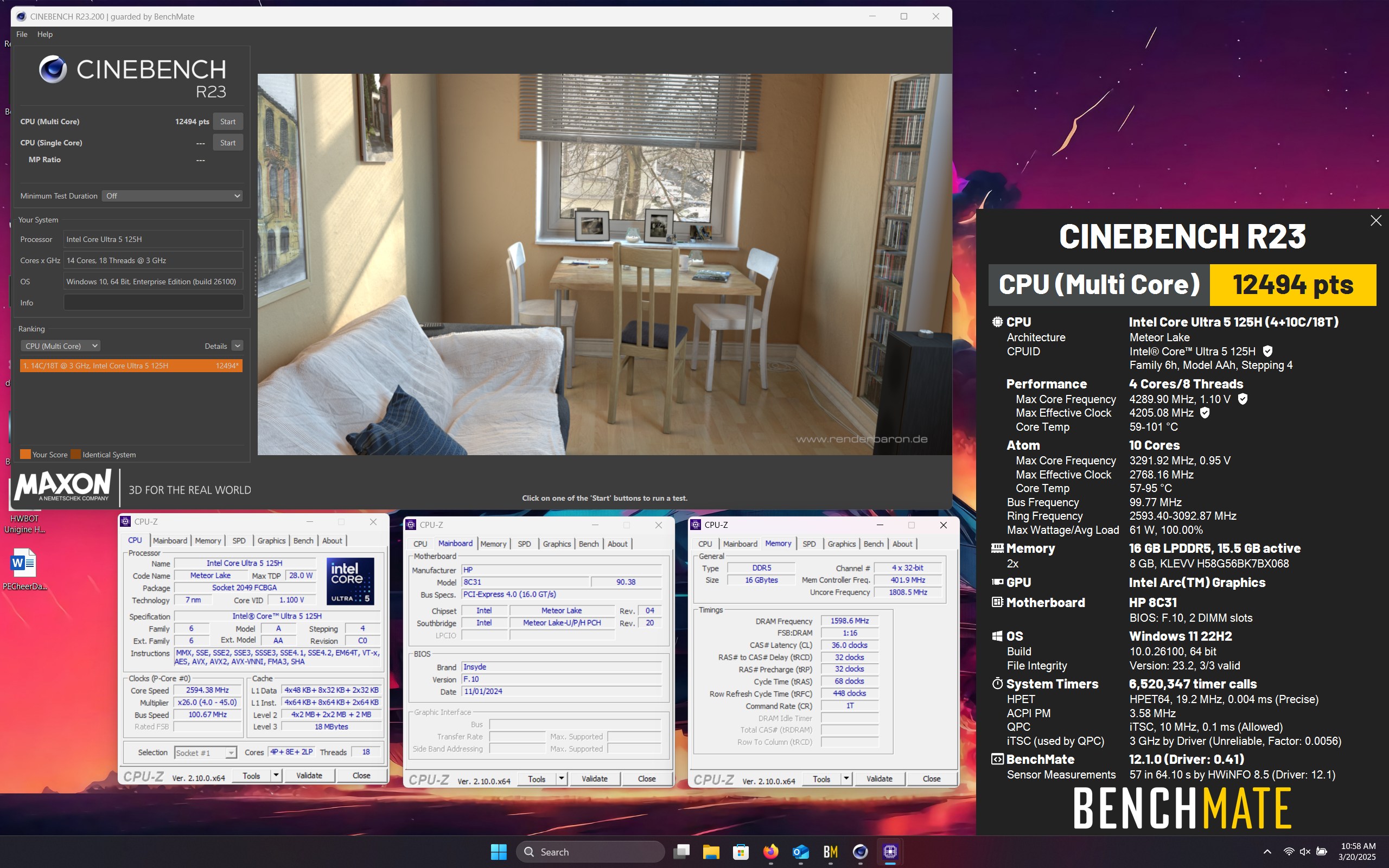Open Tools dropdown arrow in first CPU-Z window

(x=276, y=776)
